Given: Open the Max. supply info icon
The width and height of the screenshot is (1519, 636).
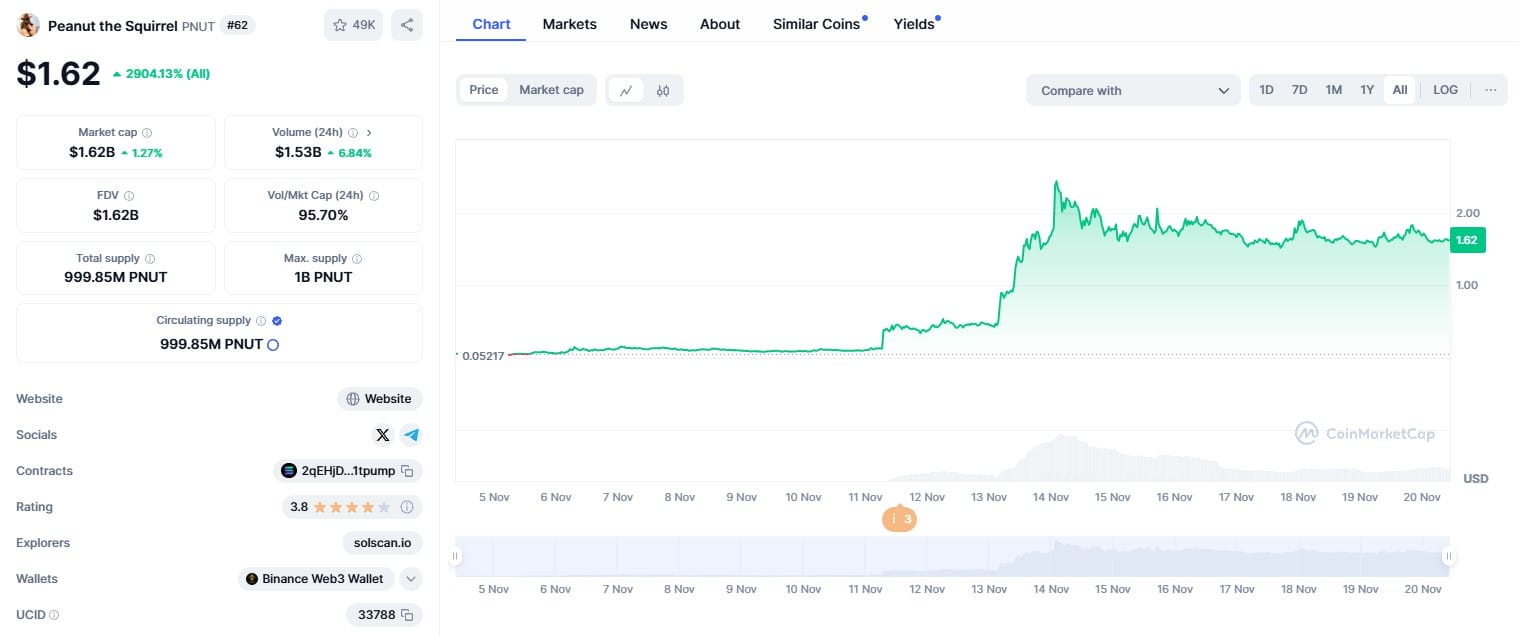Looking at the screenshot, I should pos(357,258).
